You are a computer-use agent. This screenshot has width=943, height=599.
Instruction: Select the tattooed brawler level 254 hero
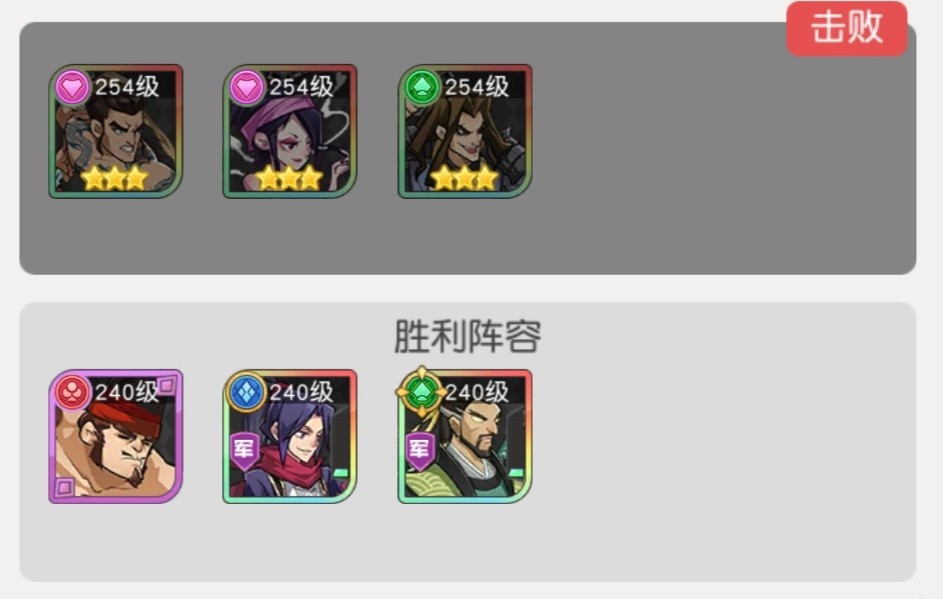[115, 131]
